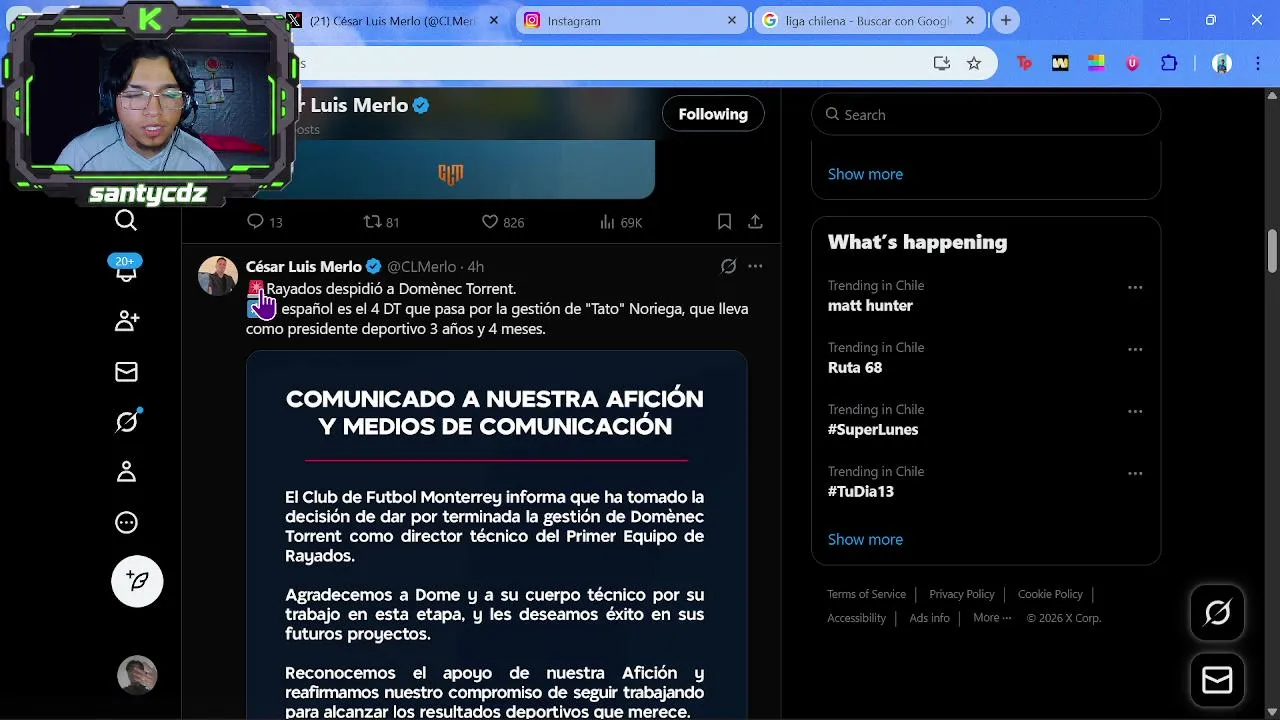Open the Search and Explore sidebar icon

(126, 220)
